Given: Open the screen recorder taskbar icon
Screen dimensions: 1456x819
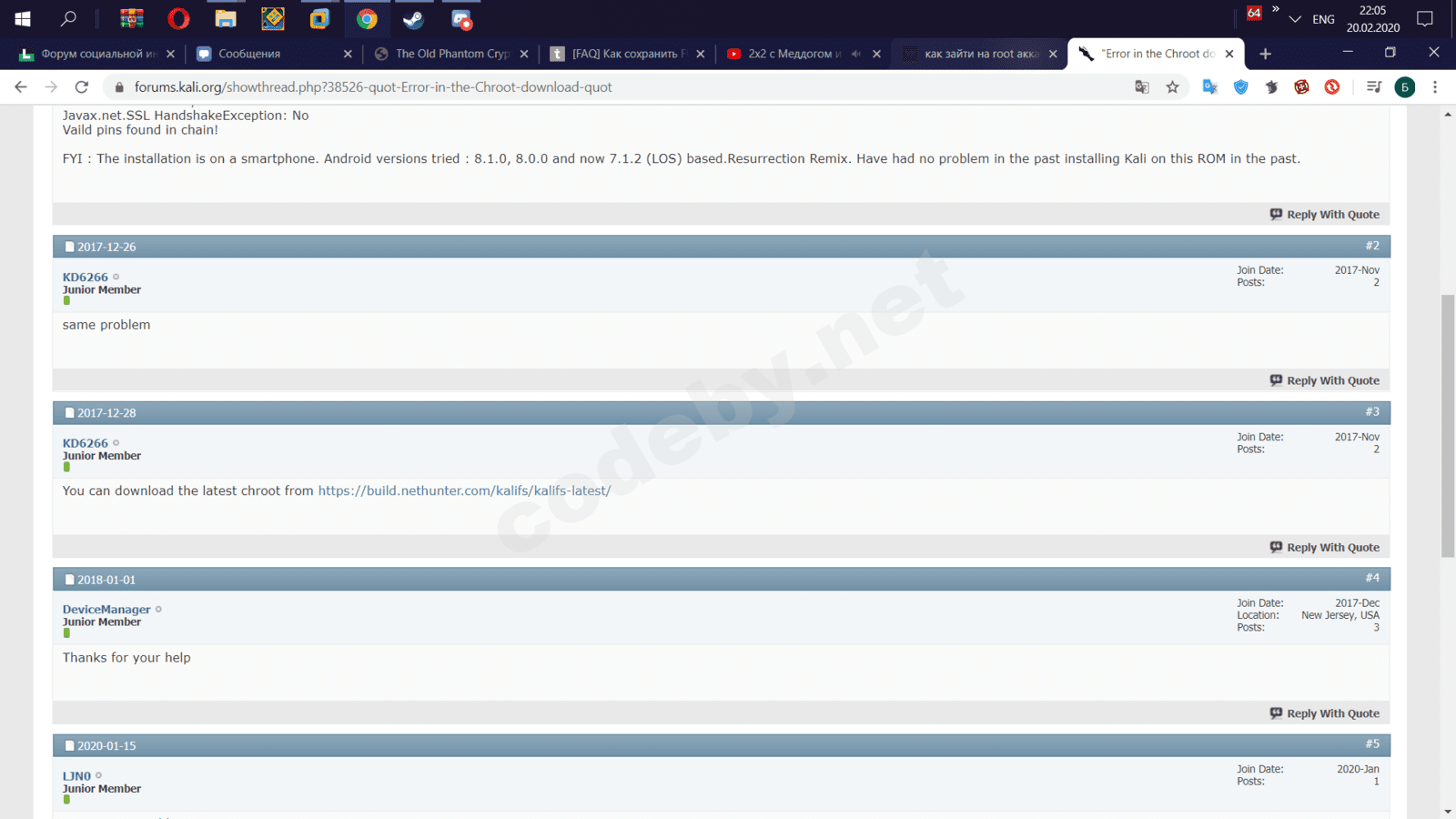Looking at the screenshot, I should 461,18.
